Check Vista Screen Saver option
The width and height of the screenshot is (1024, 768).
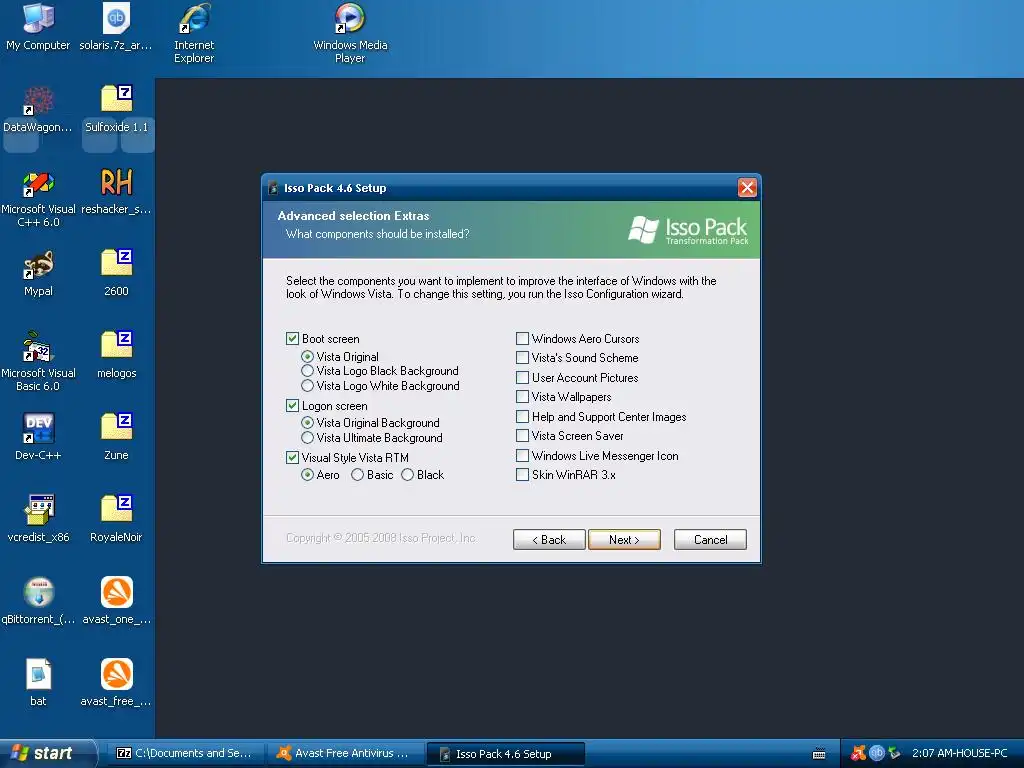(x=522, y=435)
